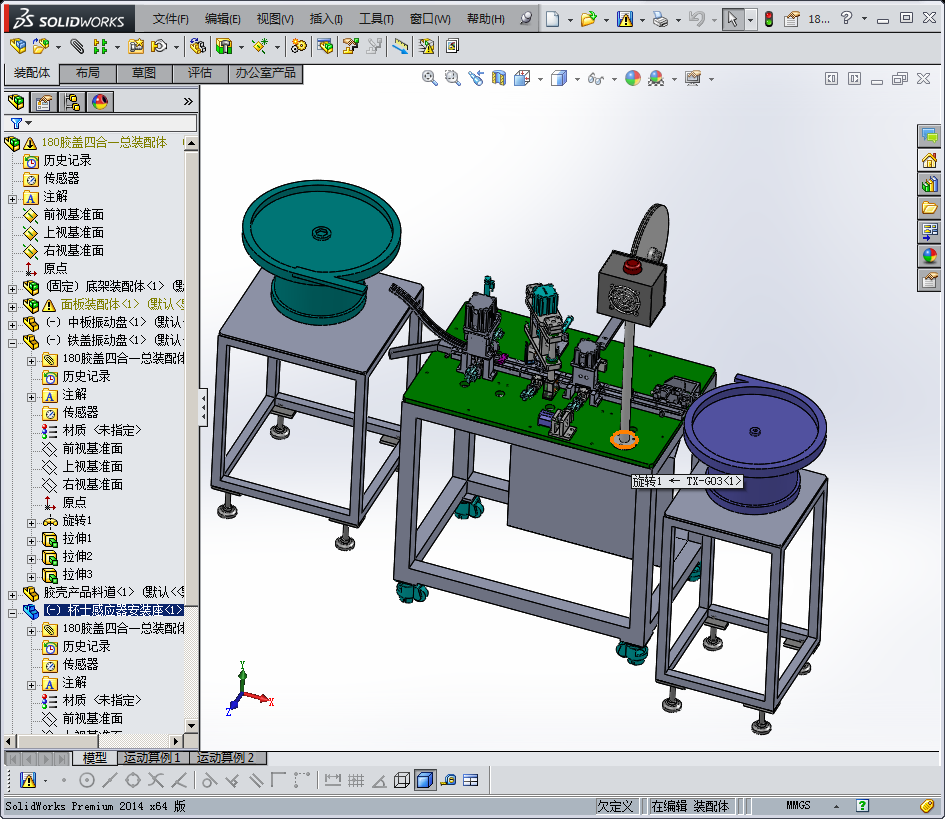
Task: Click the Section View icon
Action: (x=499, y=78)
